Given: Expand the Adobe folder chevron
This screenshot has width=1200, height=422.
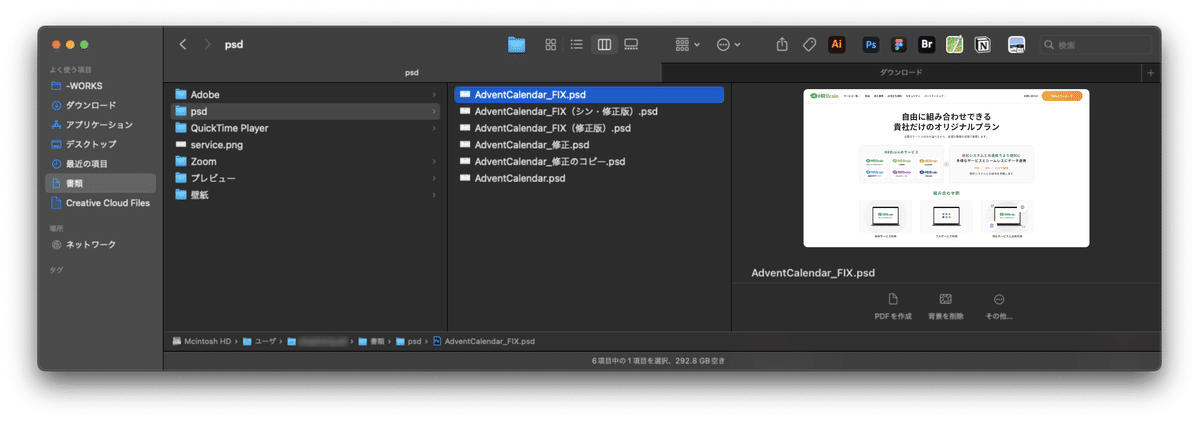Looking at the screenshot, I should (434, 94).
